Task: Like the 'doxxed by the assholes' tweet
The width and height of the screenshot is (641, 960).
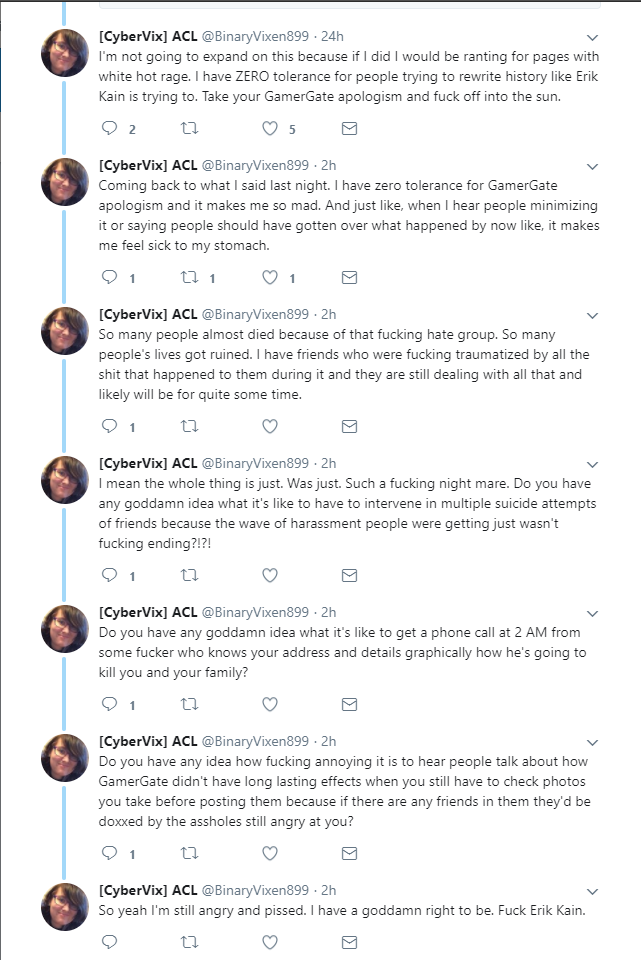Action: tap(270, 853)
